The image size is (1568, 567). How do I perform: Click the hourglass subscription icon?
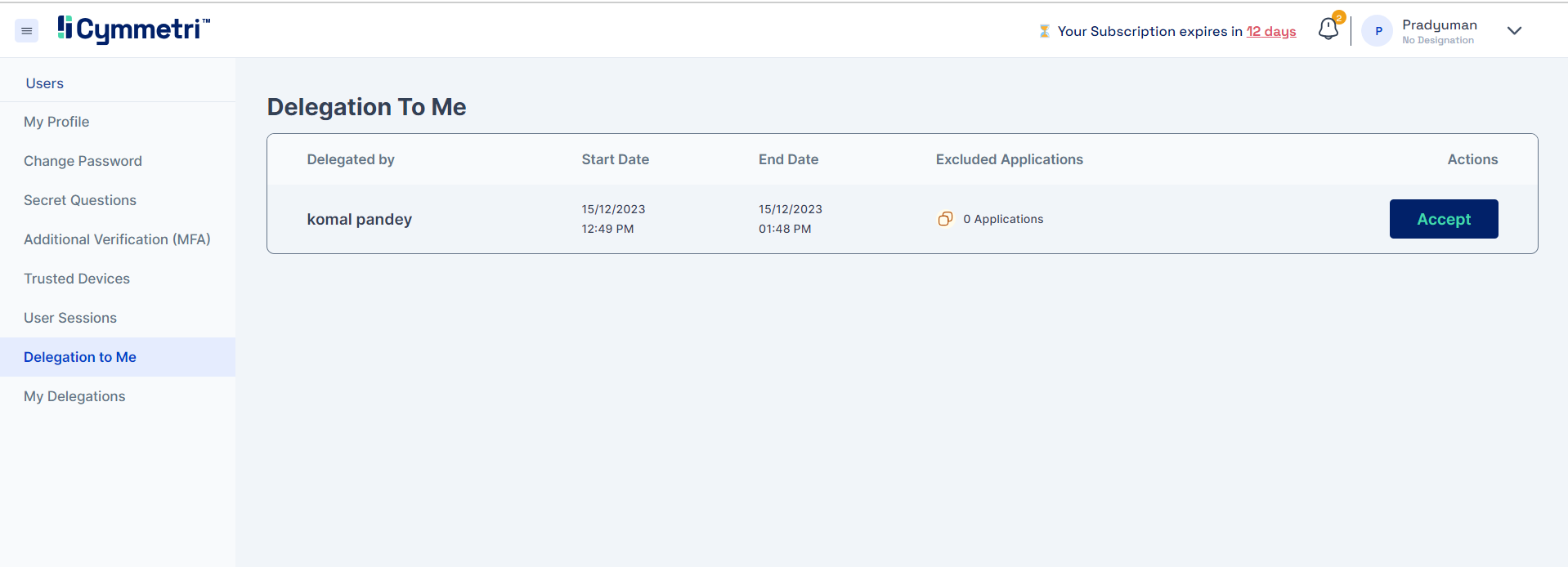coord(1044,31)
